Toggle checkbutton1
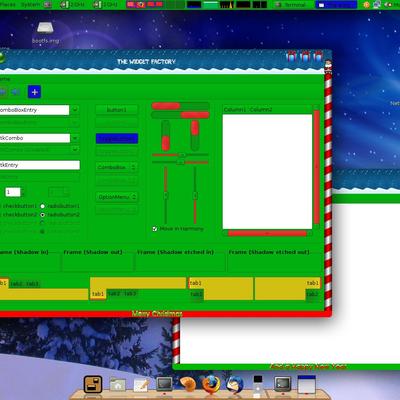400x400 pixels. click(19, 206)
